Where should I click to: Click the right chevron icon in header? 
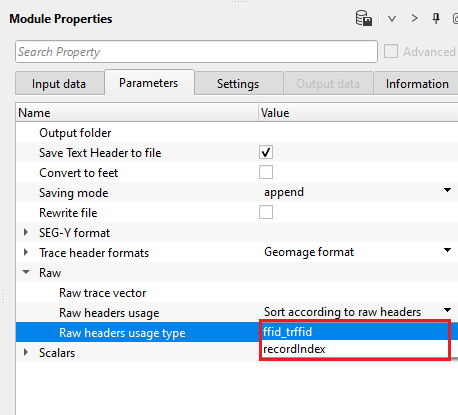(x=414, y=18)
